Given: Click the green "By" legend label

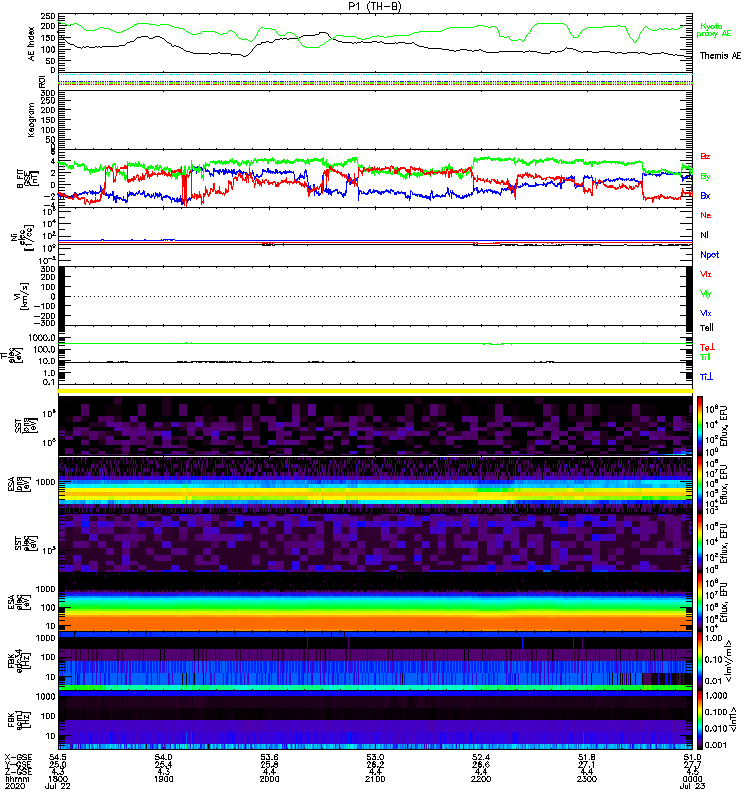Looking at the screenshot, I should [x=705, y=177].
